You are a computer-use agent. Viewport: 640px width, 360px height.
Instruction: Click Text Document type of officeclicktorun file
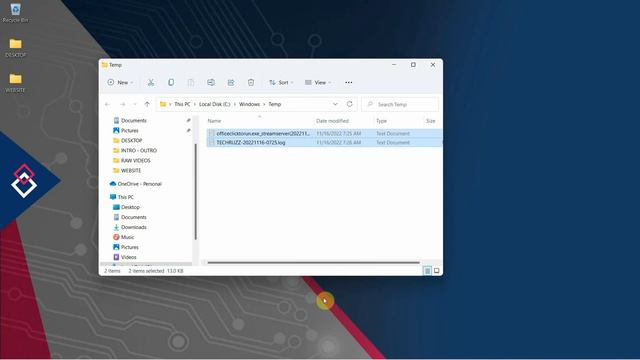[x=393, y=133]
